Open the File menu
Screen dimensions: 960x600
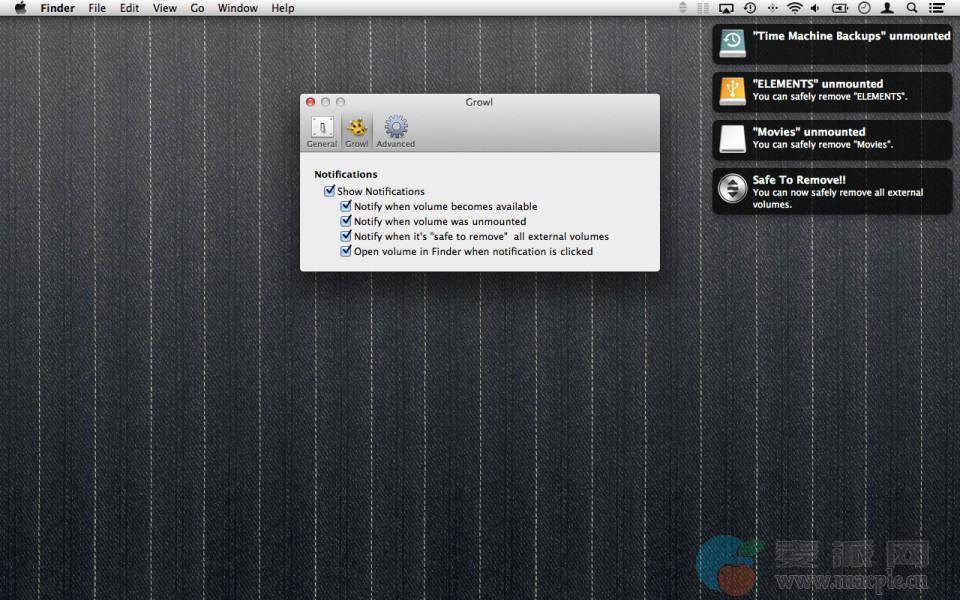tap(97, 8)
